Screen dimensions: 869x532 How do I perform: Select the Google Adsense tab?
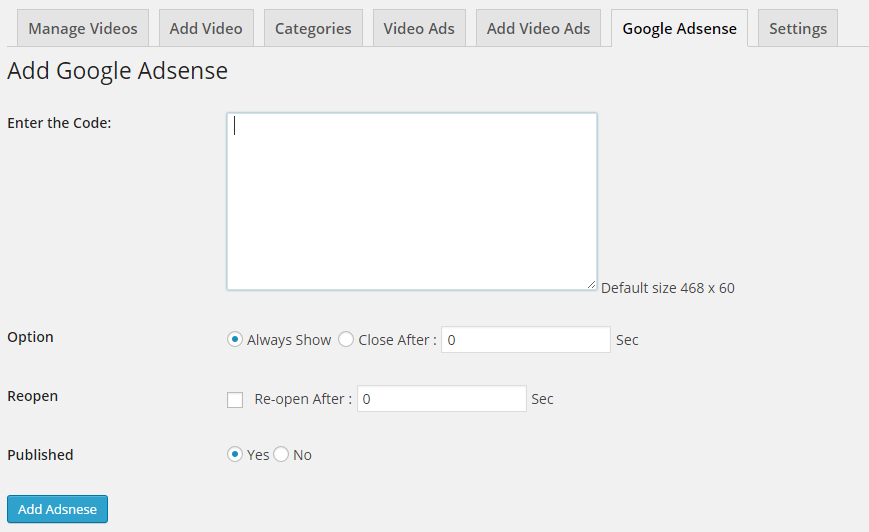pos(679,28)
